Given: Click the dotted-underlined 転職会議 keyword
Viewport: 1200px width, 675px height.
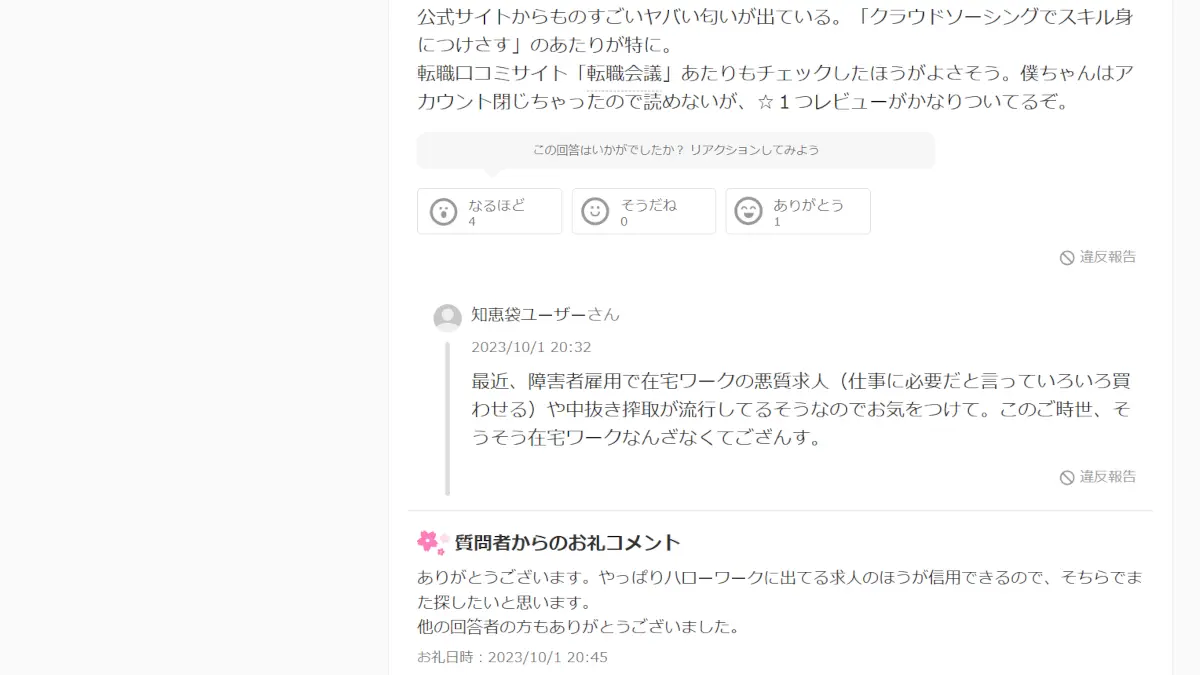Looking at the screenshot, I should pyautogui.click(x=627, y=73).
